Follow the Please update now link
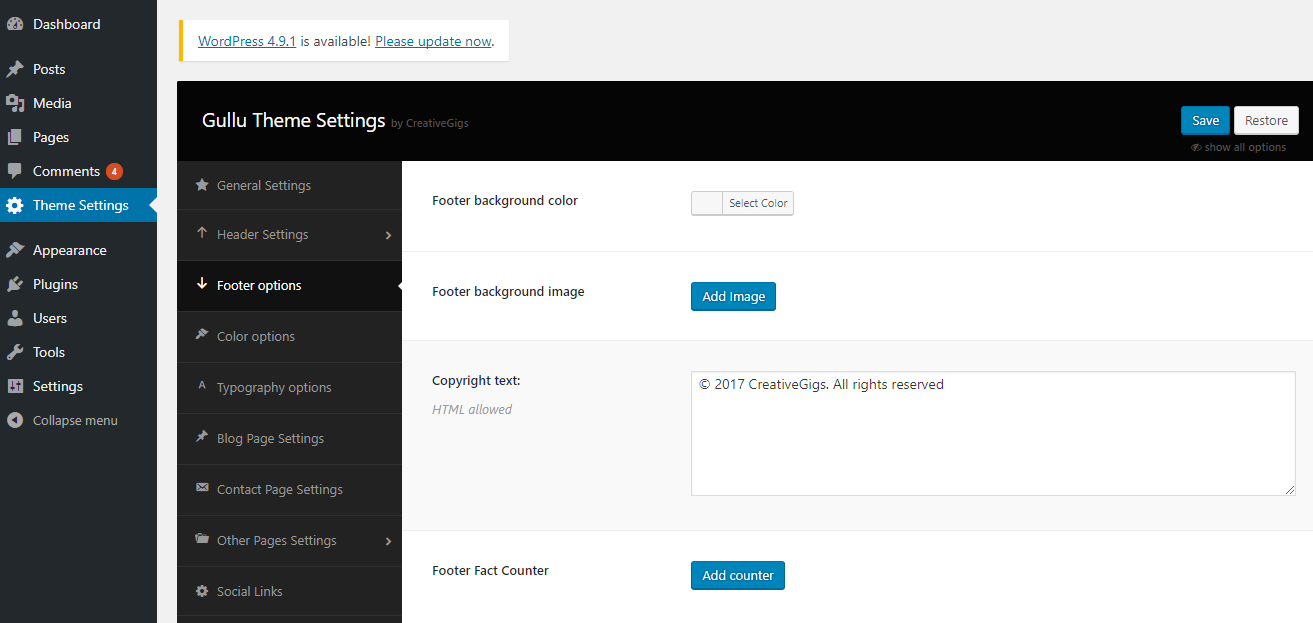 (x=433, y=41)
